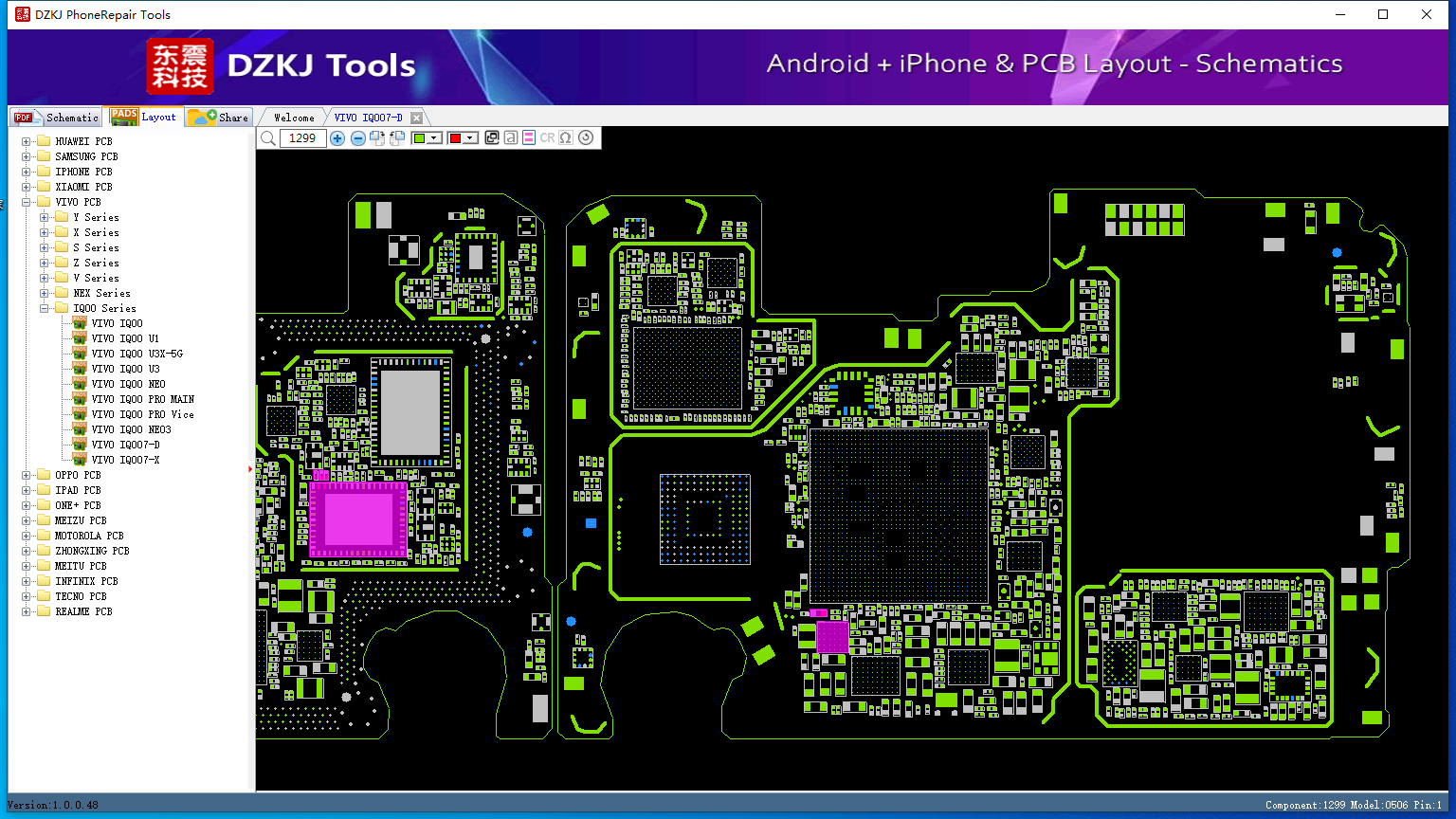Open VIVO IQOO PRO Vice layout
Image resolution: width=1456 pixels, height=819 pixels.
tap(143, 414)
